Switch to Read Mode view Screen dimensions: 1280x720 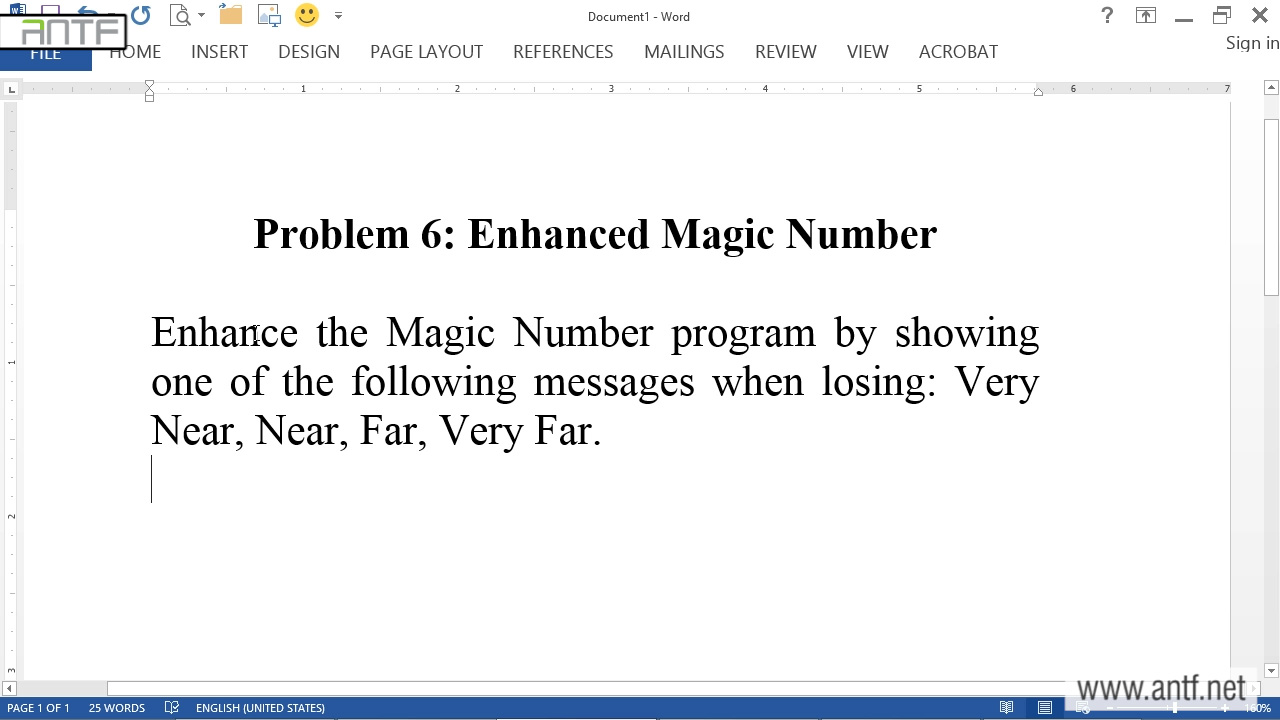pos(1007,708)
